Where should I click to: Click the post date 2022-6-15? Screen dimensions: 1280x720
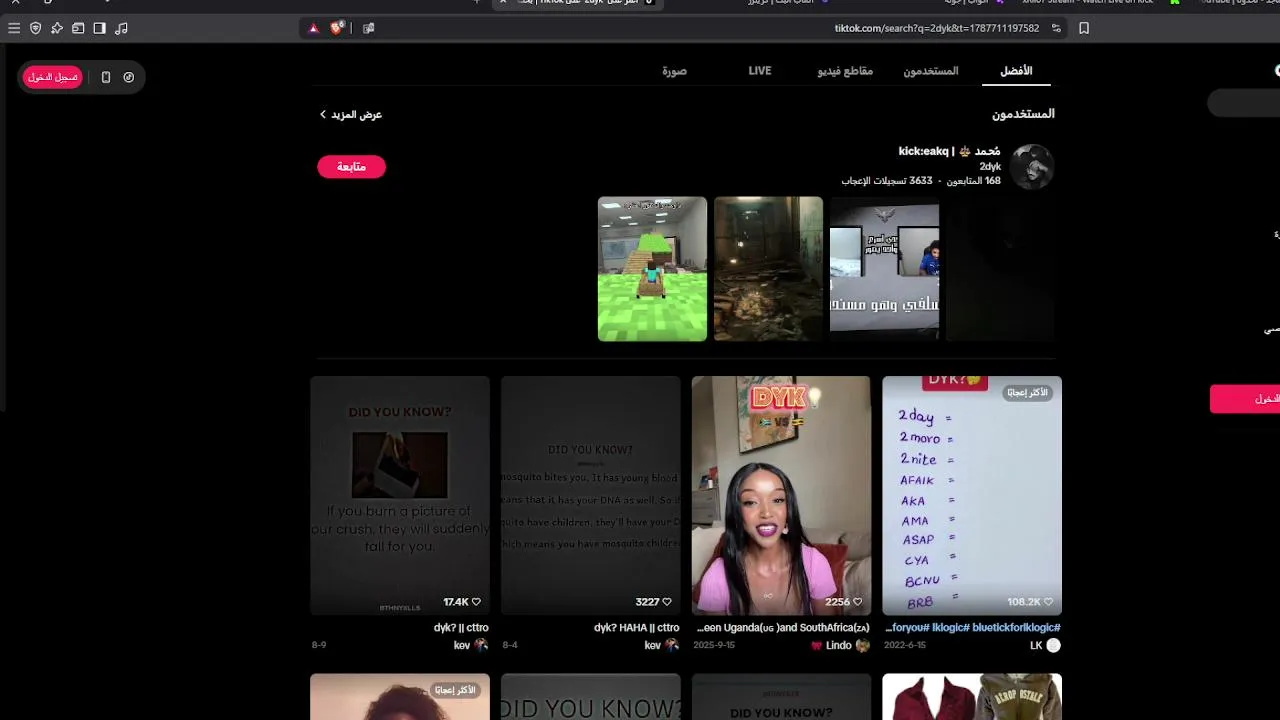click(x=905, y=646)
